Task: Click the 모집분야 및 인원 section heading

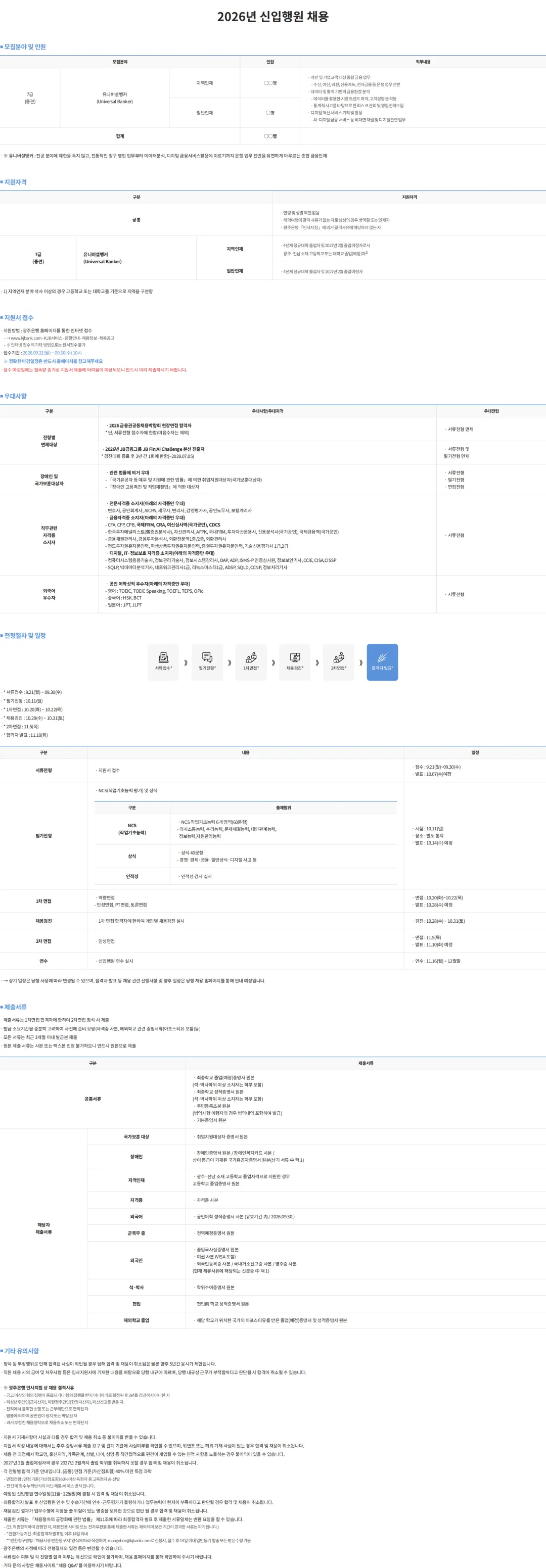Action: click(24, 47)
